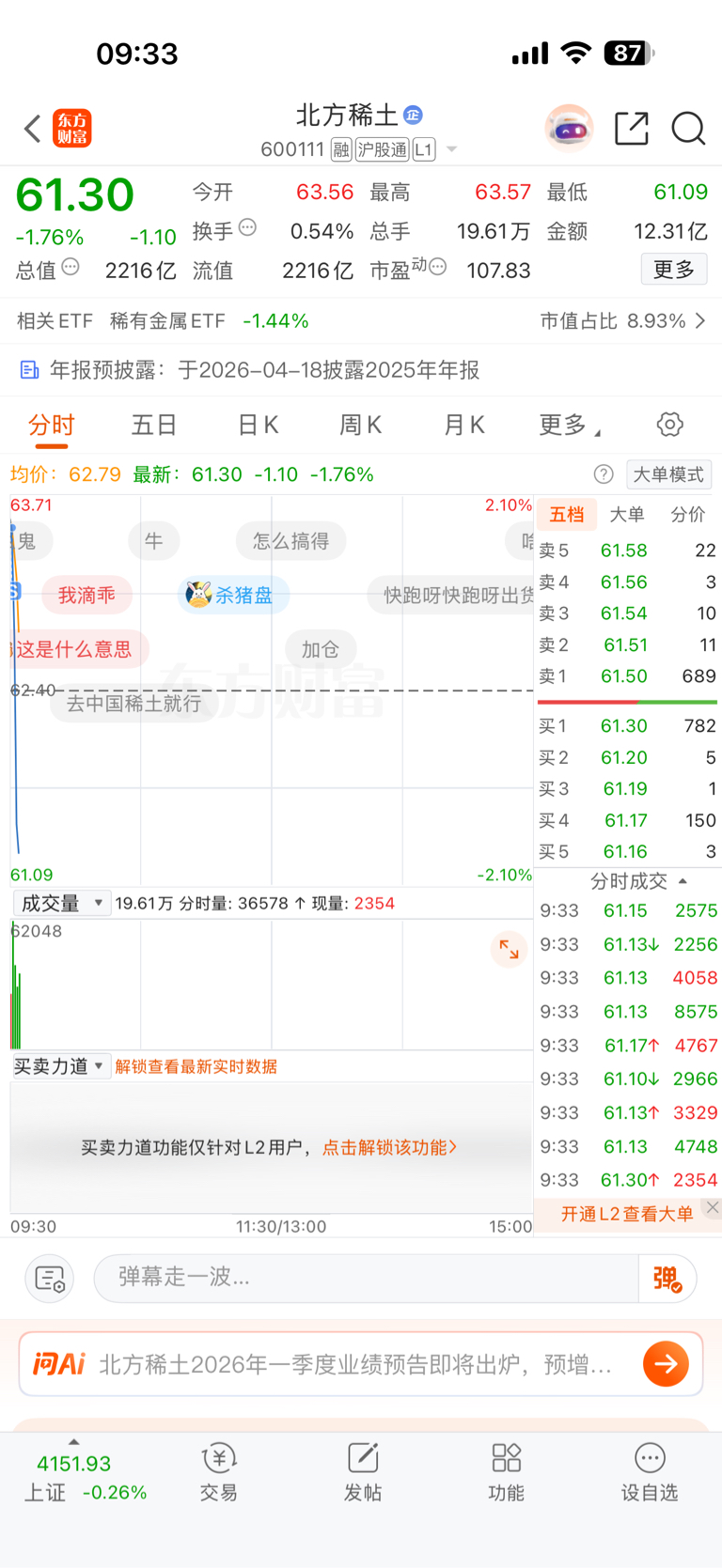Go back with the left arrow
Screen dimensions: 722x1568
pyautogui.click(x=32, y=129)
